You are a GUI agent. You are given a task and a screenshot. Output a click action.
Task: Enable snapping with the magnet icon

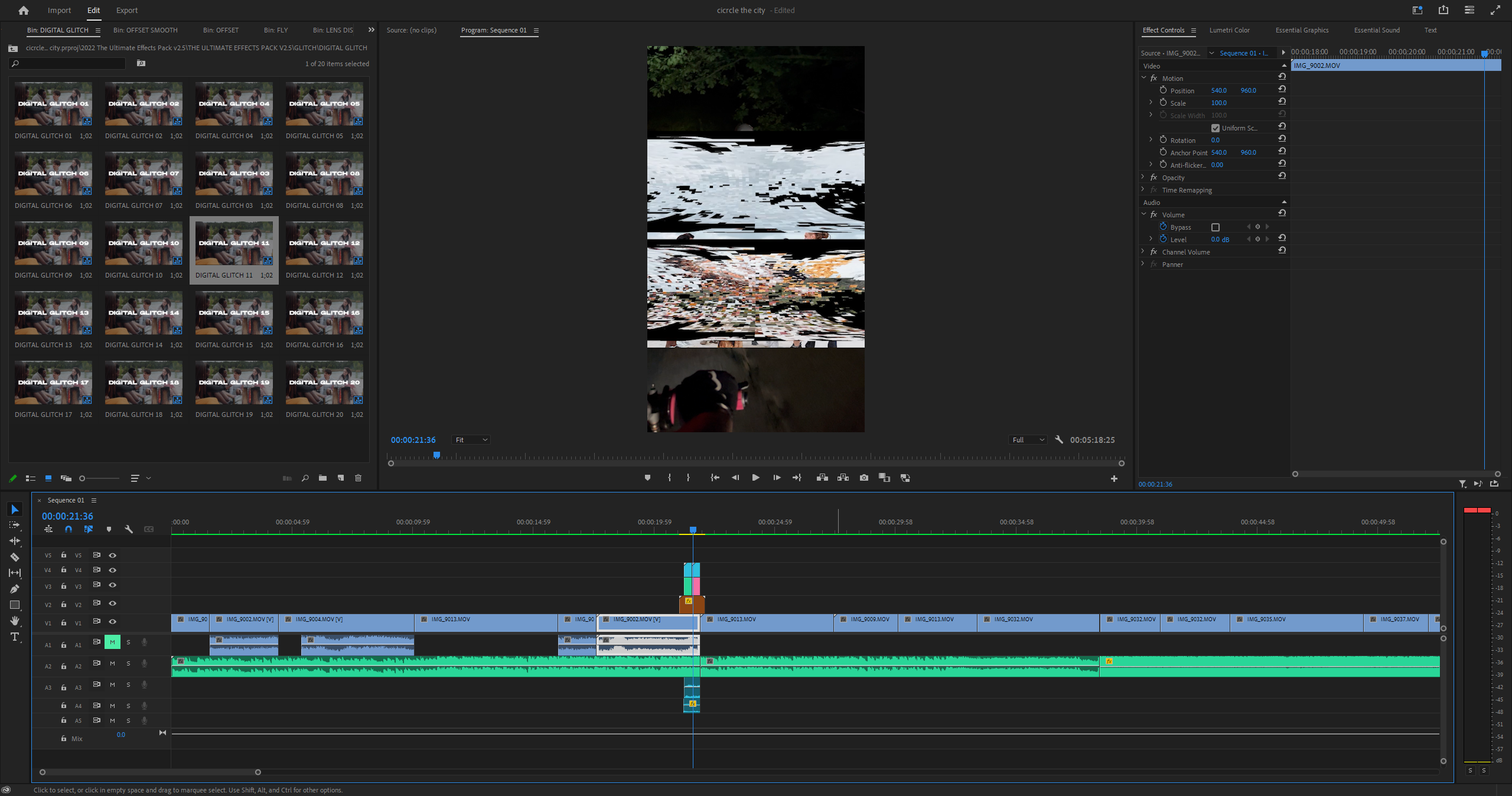69,530
